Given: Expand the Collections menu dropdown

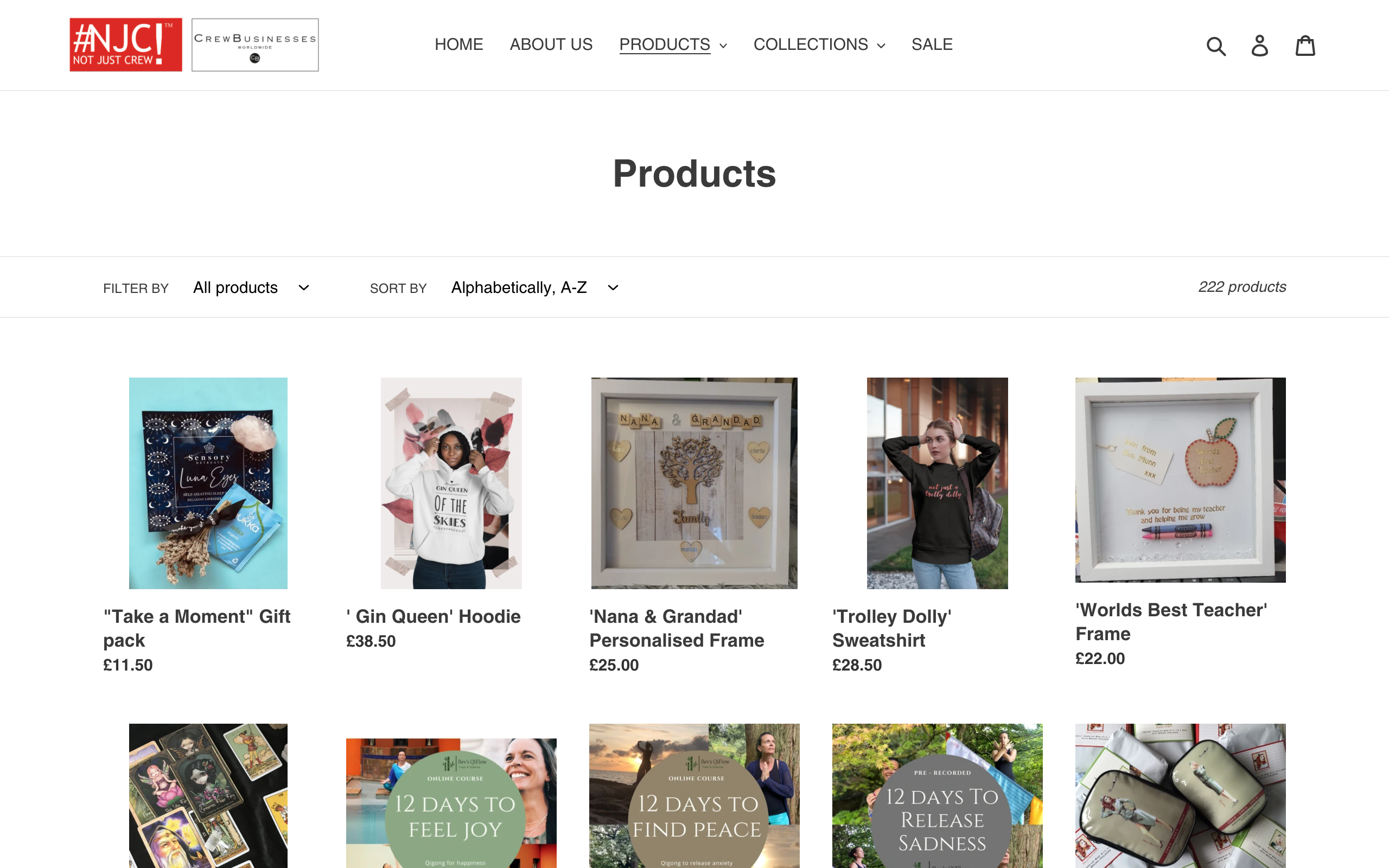Looking at the screenshot, I should (x=819, y=45).
